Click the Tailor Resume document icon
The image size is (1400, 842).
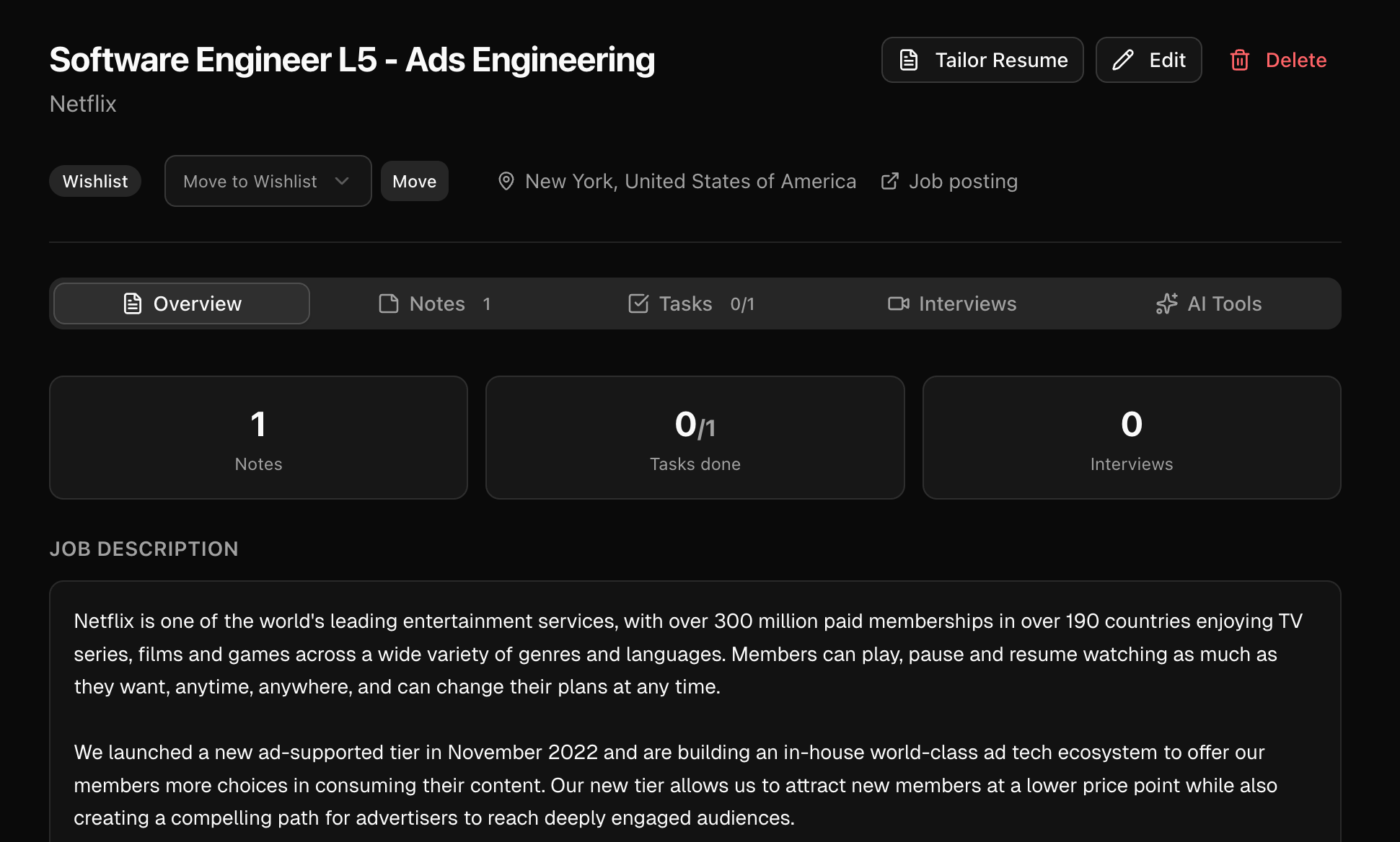909,60
